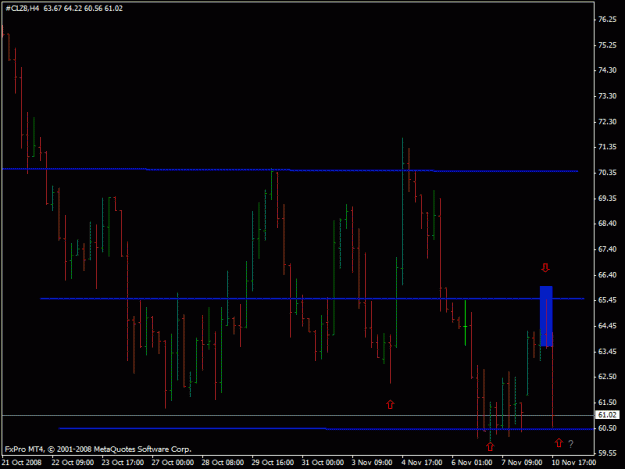Image resolution: width=625 pixels, height=469 pixels.
Task: Click the 76.25 price scale label
Action: click(607, 20)
